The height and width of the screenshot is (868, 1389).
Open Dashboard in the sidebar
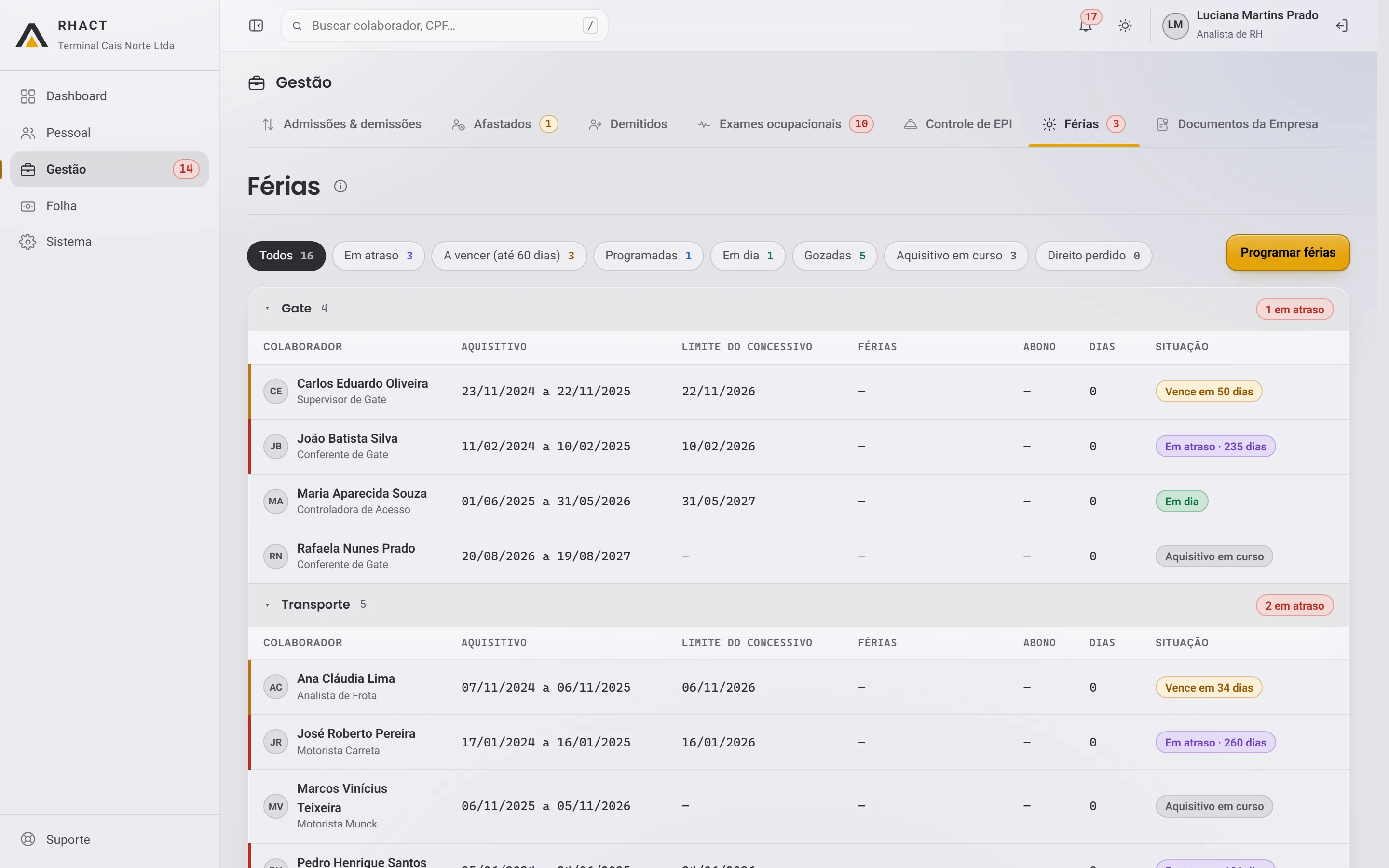pyautogui.click(x=109, y=96)
